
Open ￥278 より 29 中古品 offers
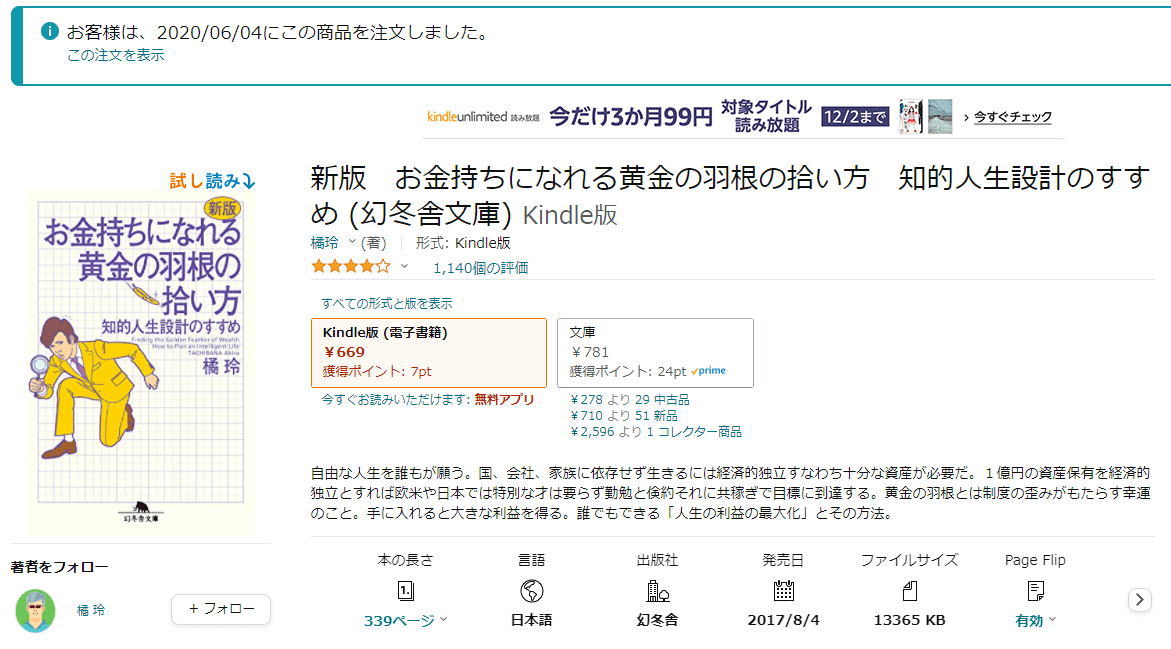point(630,400)
